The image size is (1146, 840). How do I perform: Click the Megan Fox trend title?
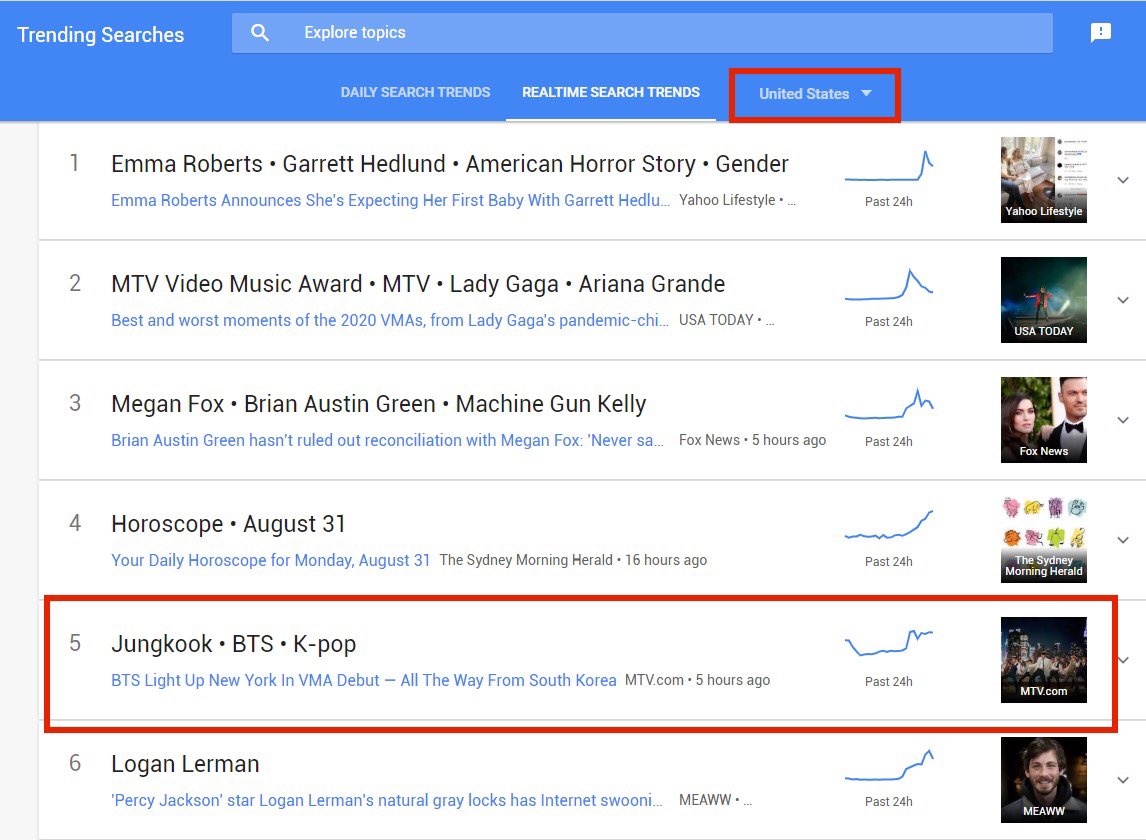(379, 404)
